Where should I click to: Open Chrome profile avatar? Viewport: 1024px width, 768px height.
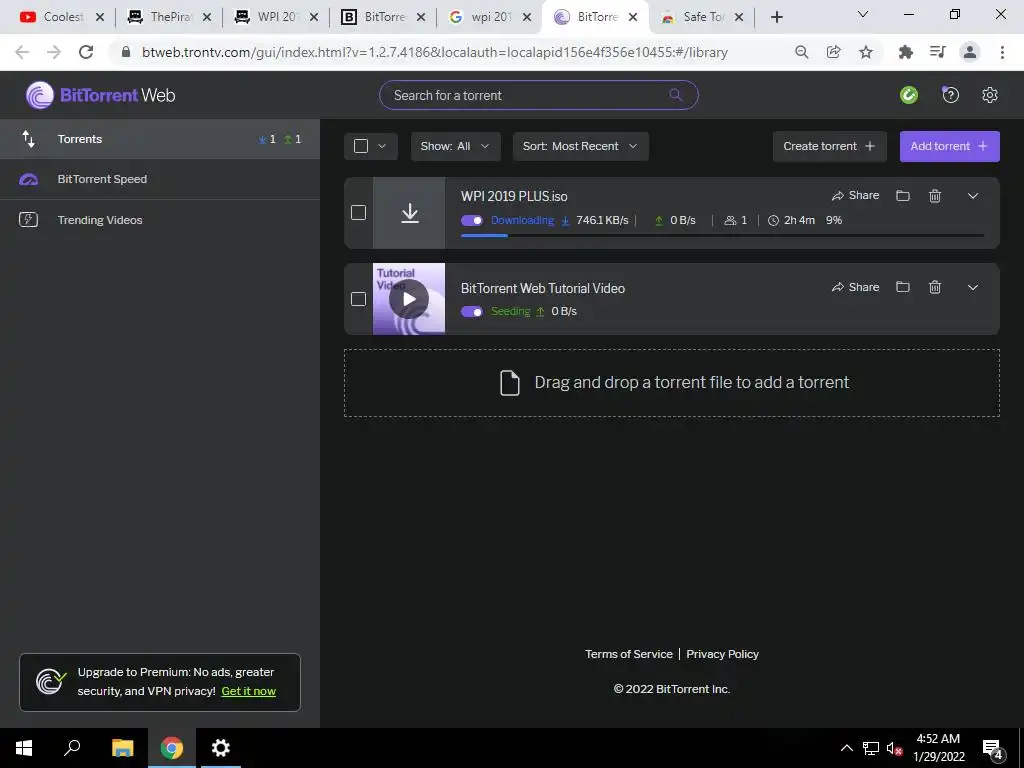click(970, 52)
